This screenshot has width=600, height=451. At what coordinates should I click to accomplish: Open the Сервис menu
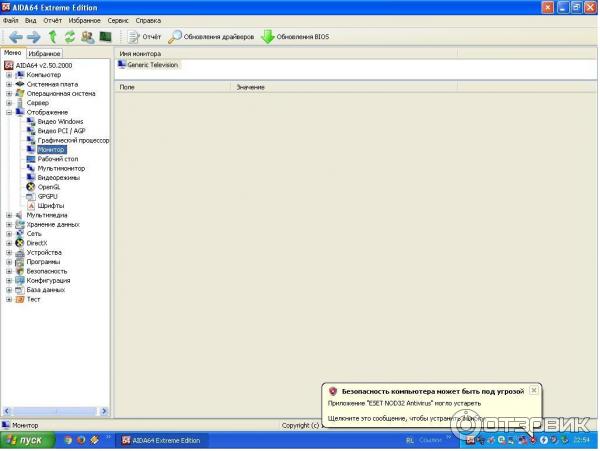(x=118, y=21)
